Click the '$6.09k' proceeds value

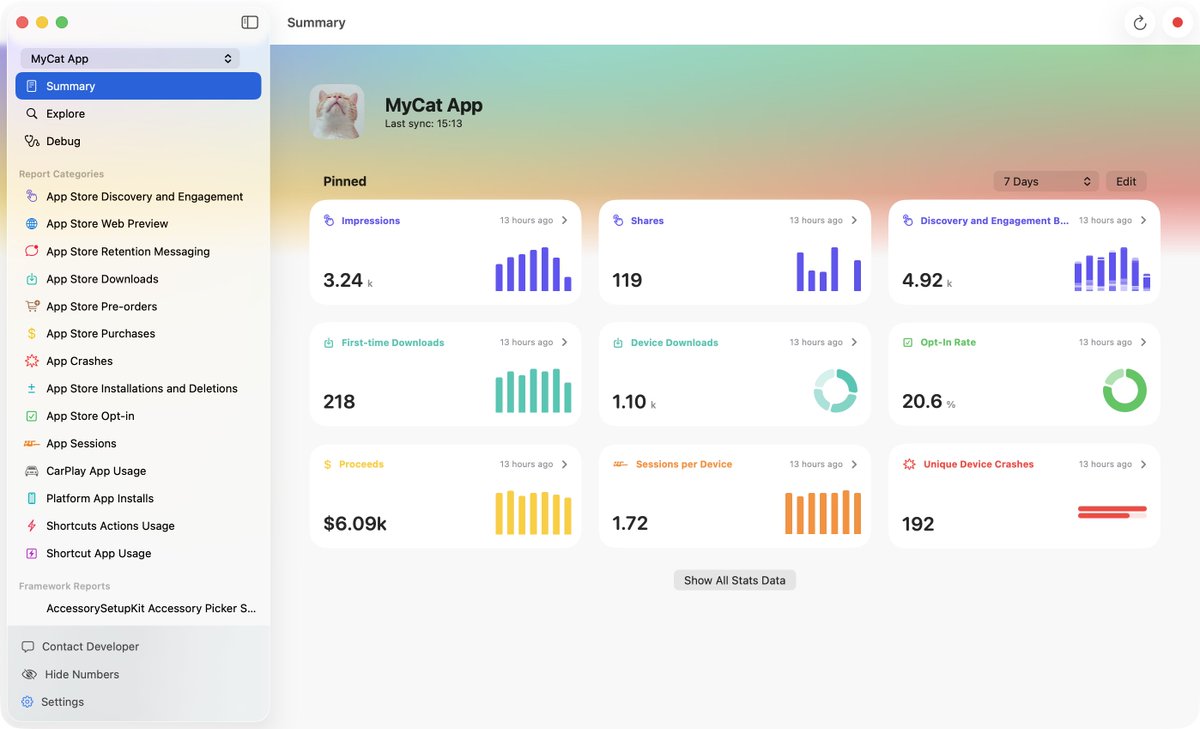click(355, 523)
